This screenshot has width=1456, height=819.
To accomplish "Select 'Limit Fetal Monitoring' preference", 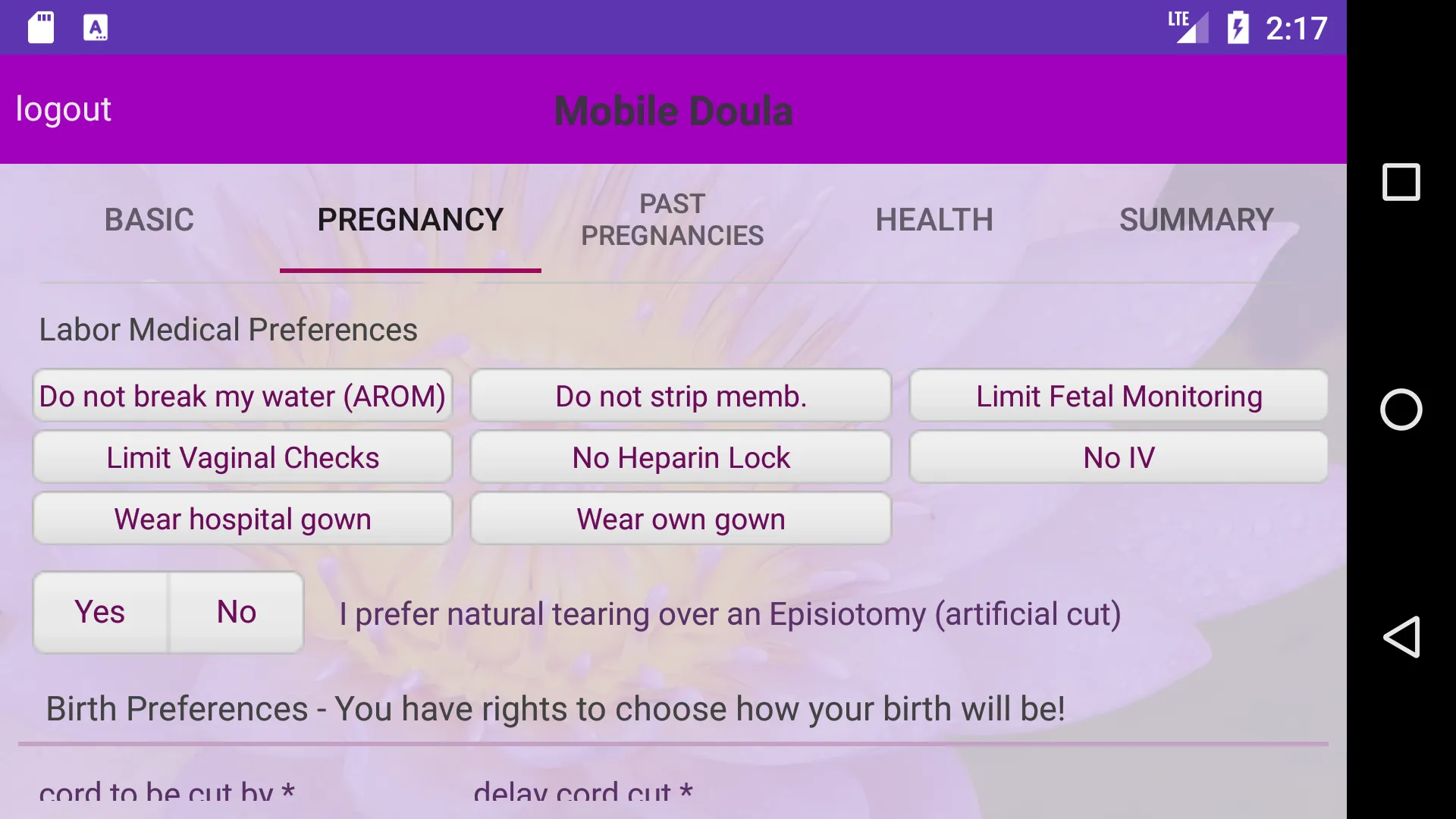I will [x=1119, y=396].
